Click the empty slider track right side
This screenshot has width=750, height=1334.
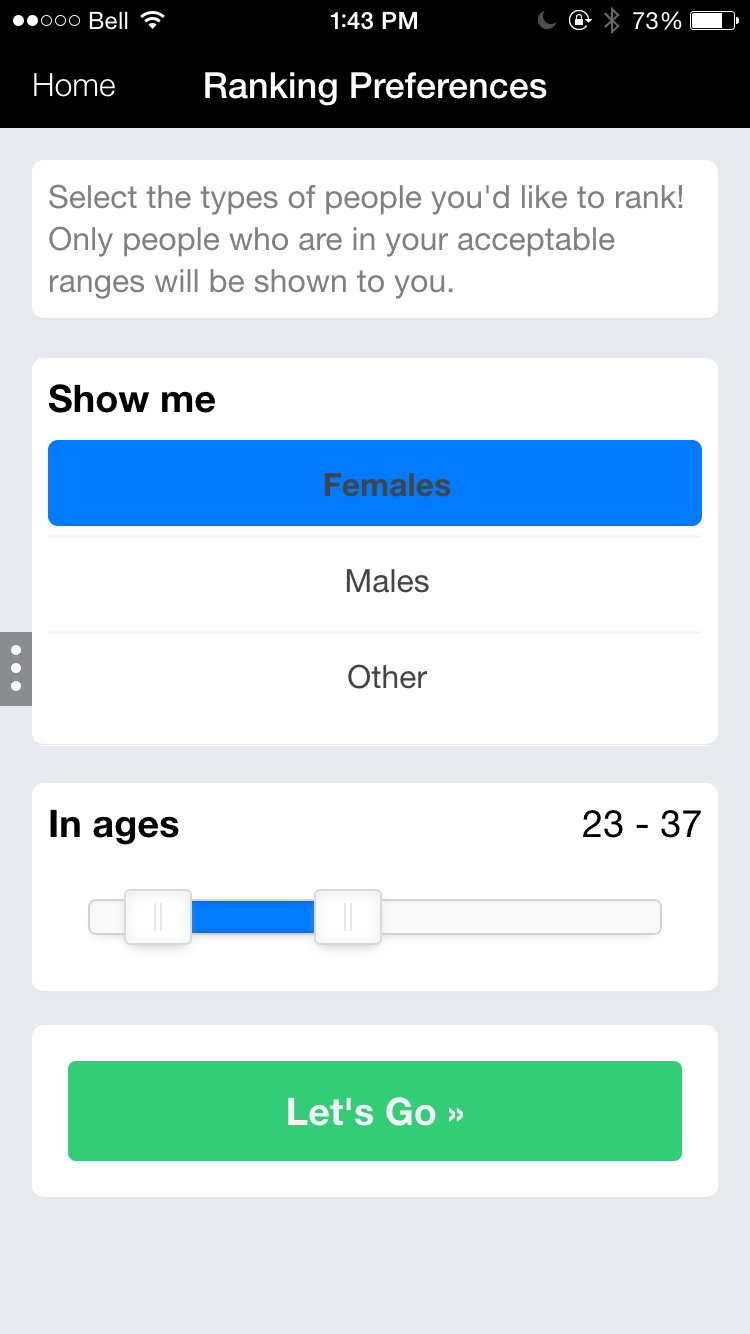pyautogui.click(x=520, y=917)
